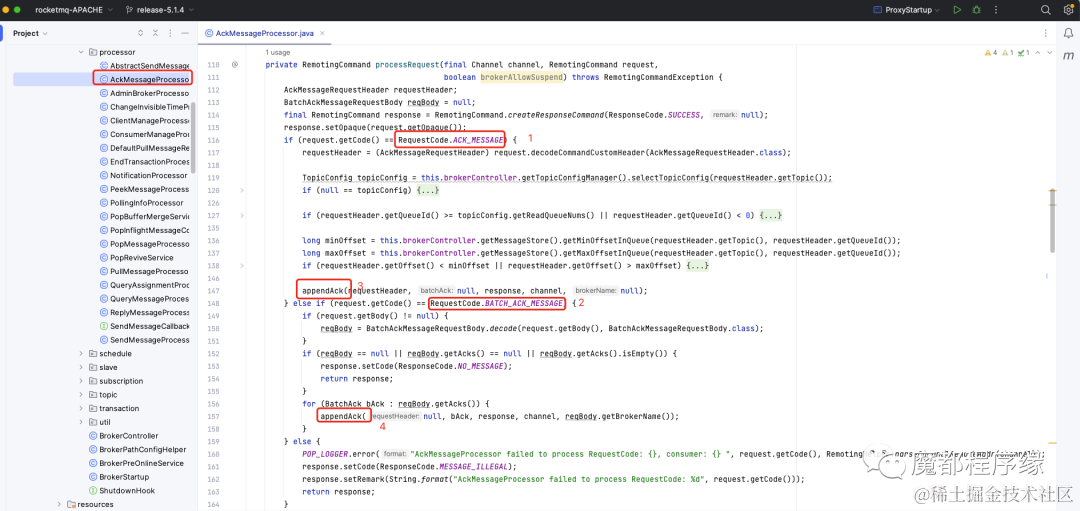
Task: Unfold code block at line 138
Action: click(x=242, y=266)
